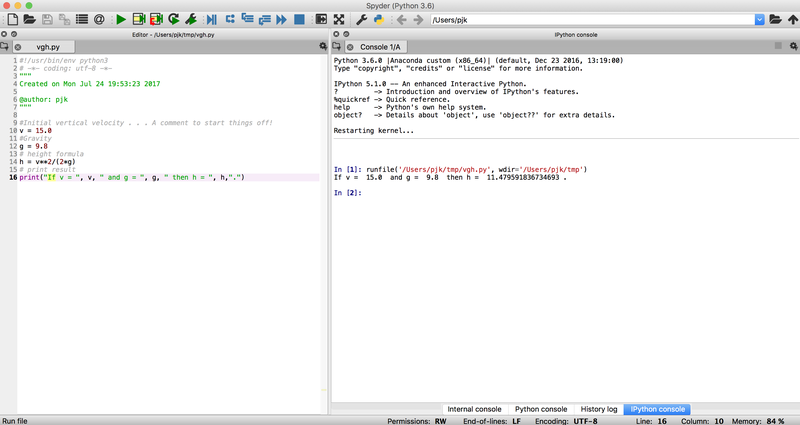This screenshot has height=425, width=800.
Task: Run the file with the green play icon
Action: coord(121,19)
